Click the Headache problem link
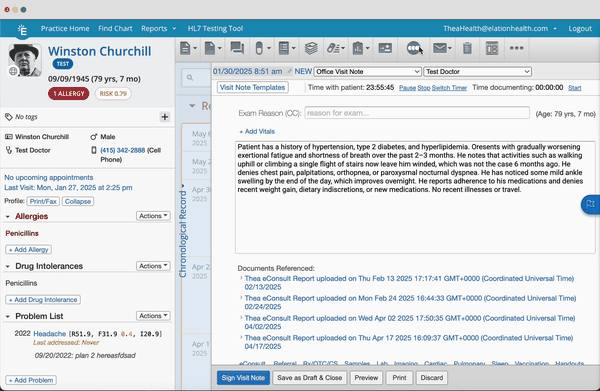600x391 pixels. pos(50,334)
